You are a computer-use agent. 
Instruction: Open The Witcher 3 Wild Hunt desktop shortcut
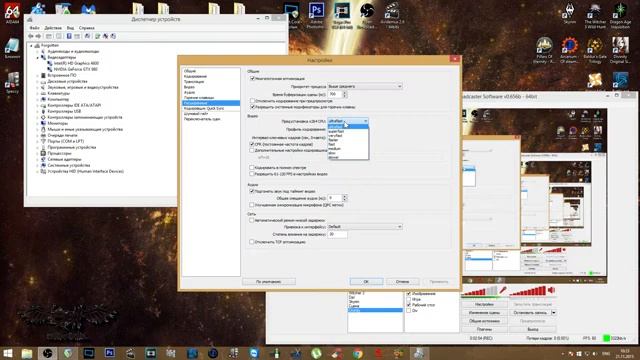coord(595,16)
